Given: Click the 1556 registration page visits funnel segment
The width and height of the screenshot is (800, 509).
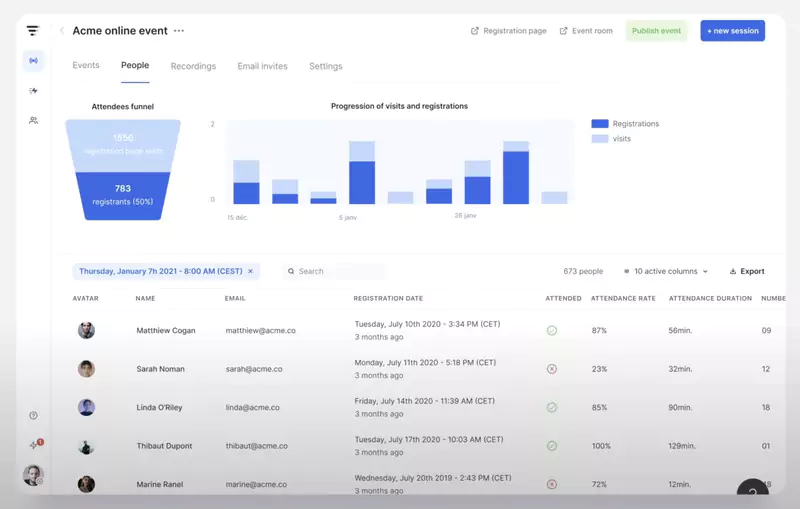Looking at the screenshot, I should [122, 146].
